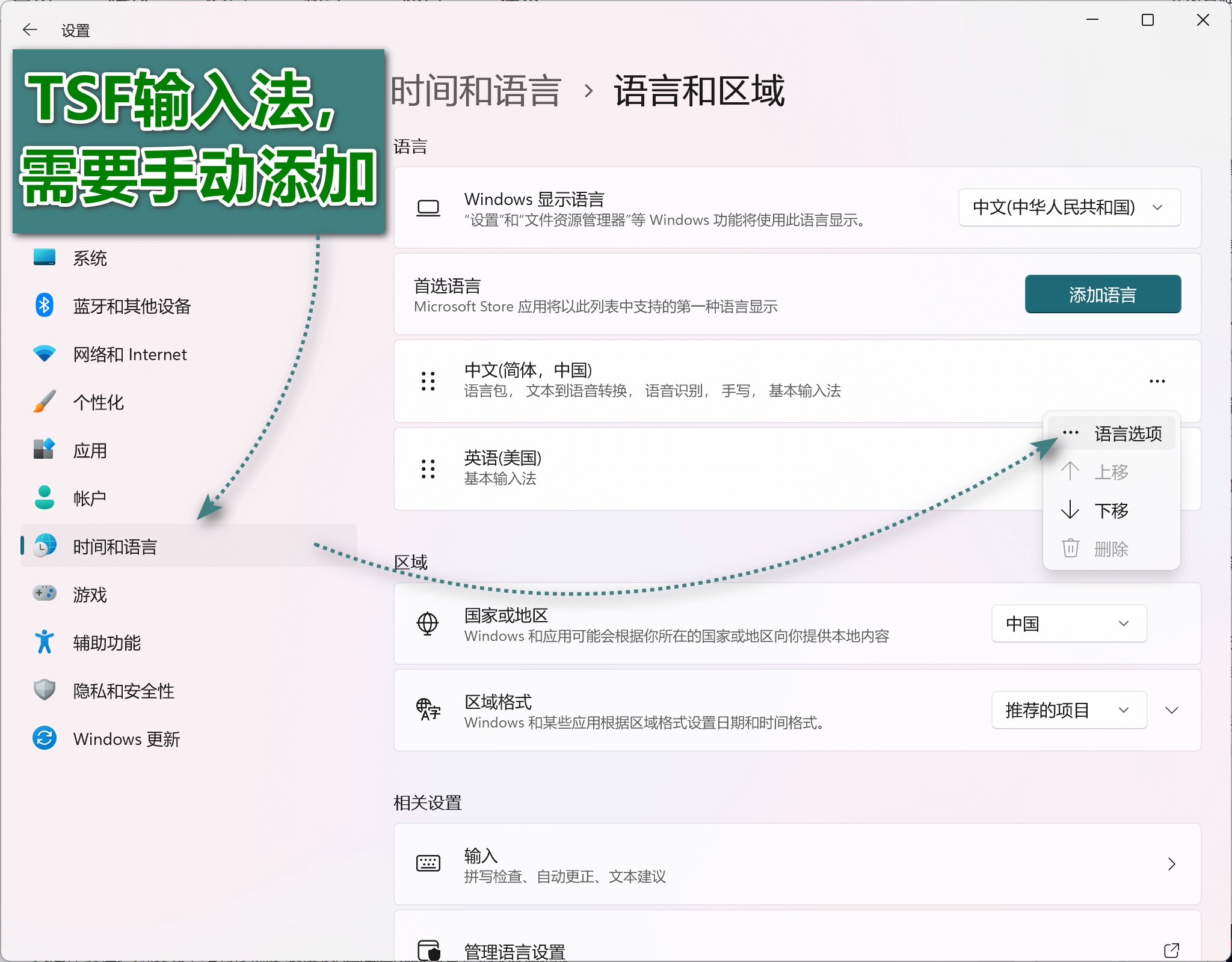Screen dimensions: 1232x962
Task: Choose 上移 in the context menu
Action: pyautogui.click(x=1112, y=472)
